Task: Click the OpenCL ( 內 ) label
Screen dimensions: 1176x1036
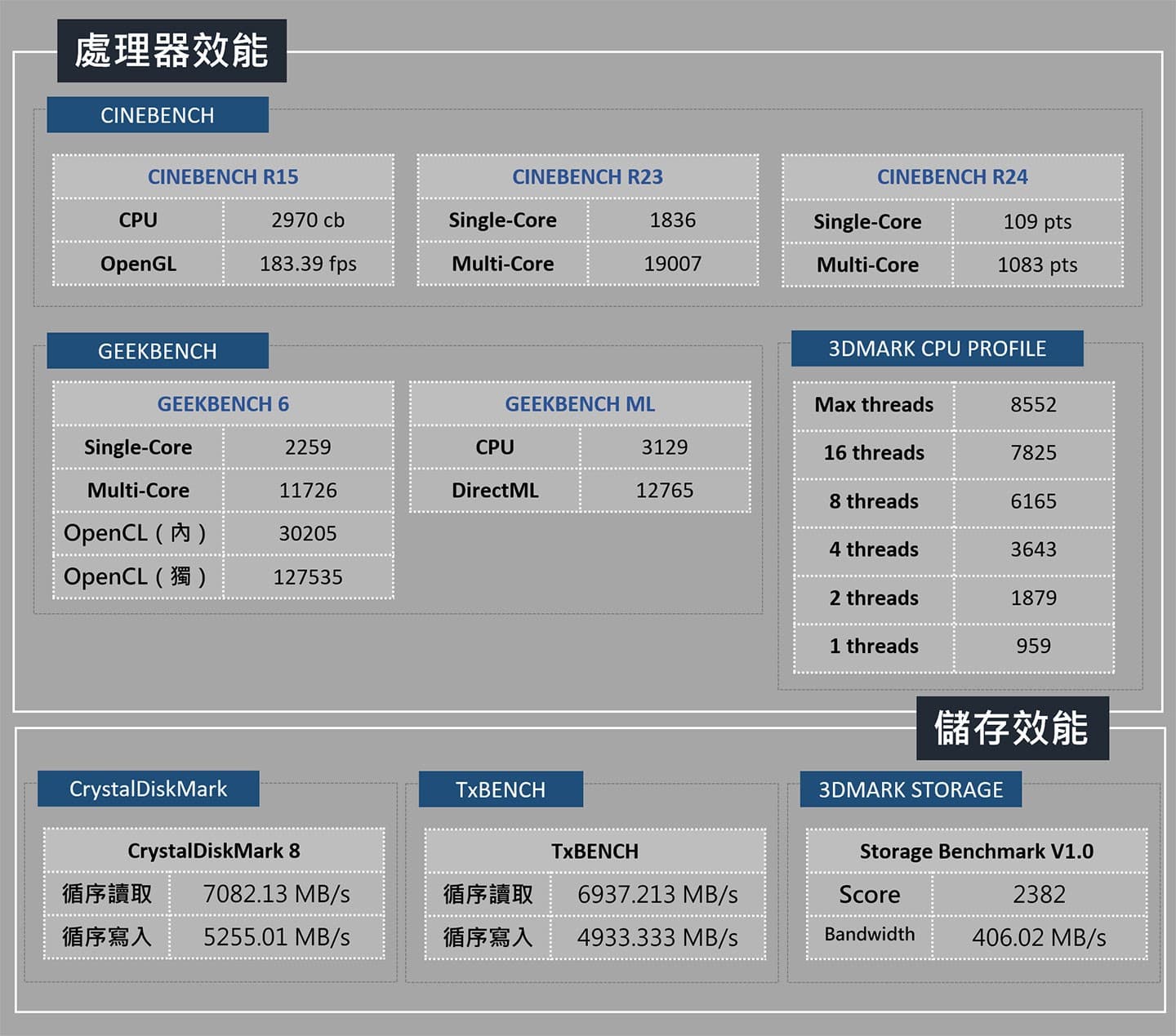Action: [136, 533]
